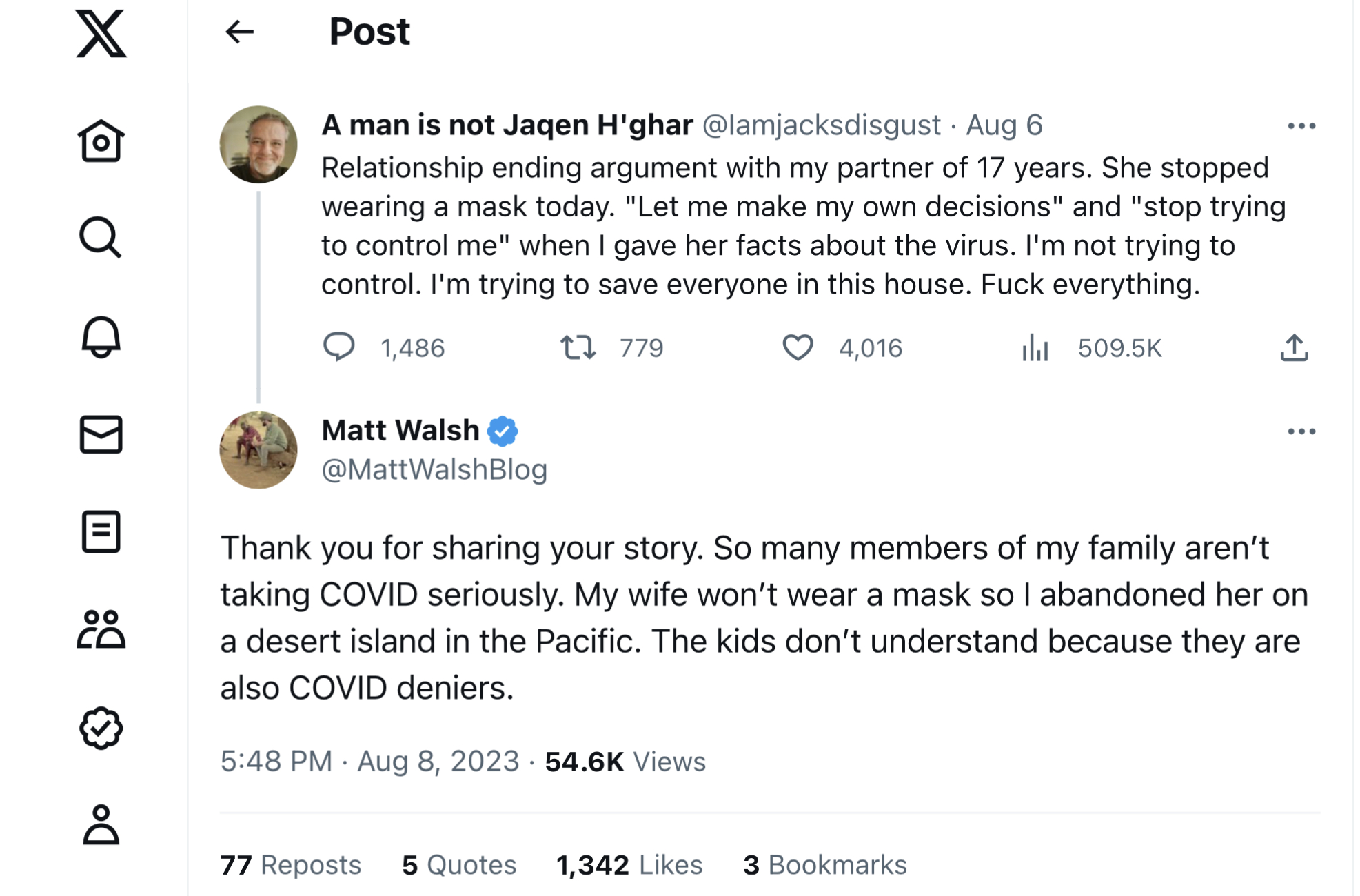The height and width of the screenshot is (896, 1360).
Task: View the 509.5K analytics icon
Action: pyautogui.click(x=1035, y=347)
